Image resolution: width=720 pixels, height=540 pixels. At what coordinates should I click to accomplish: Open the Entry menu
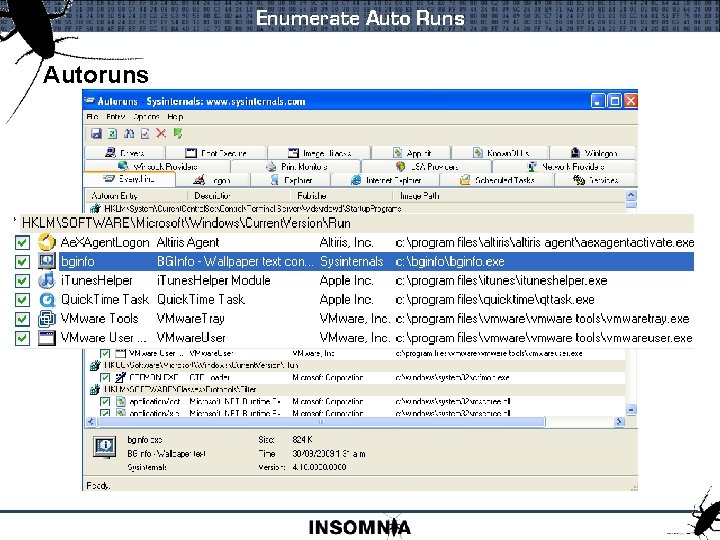[115, 117]
